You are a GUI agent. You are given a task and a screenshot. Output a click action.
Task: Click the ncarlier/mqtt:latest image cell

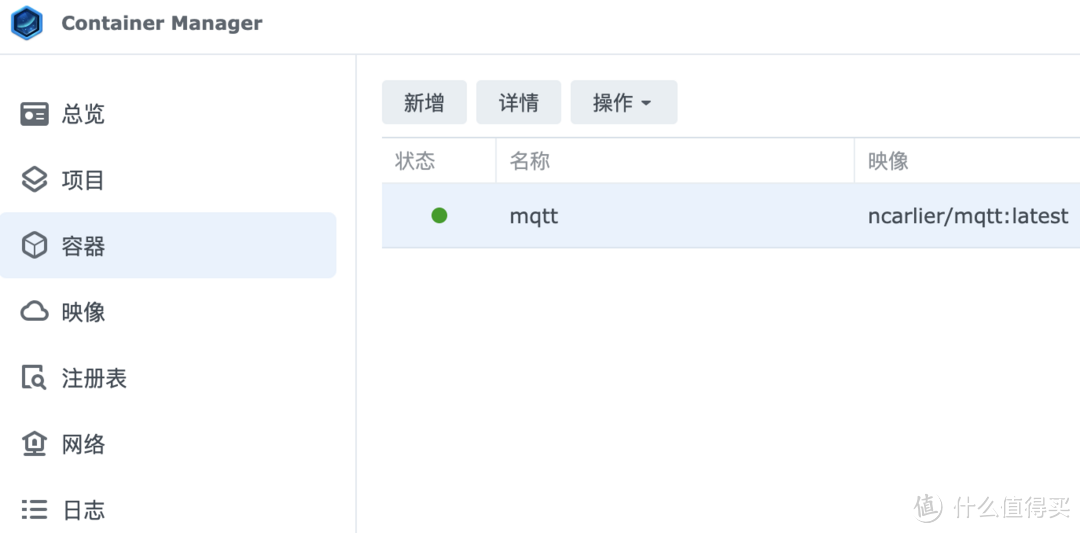coord(967,215)
